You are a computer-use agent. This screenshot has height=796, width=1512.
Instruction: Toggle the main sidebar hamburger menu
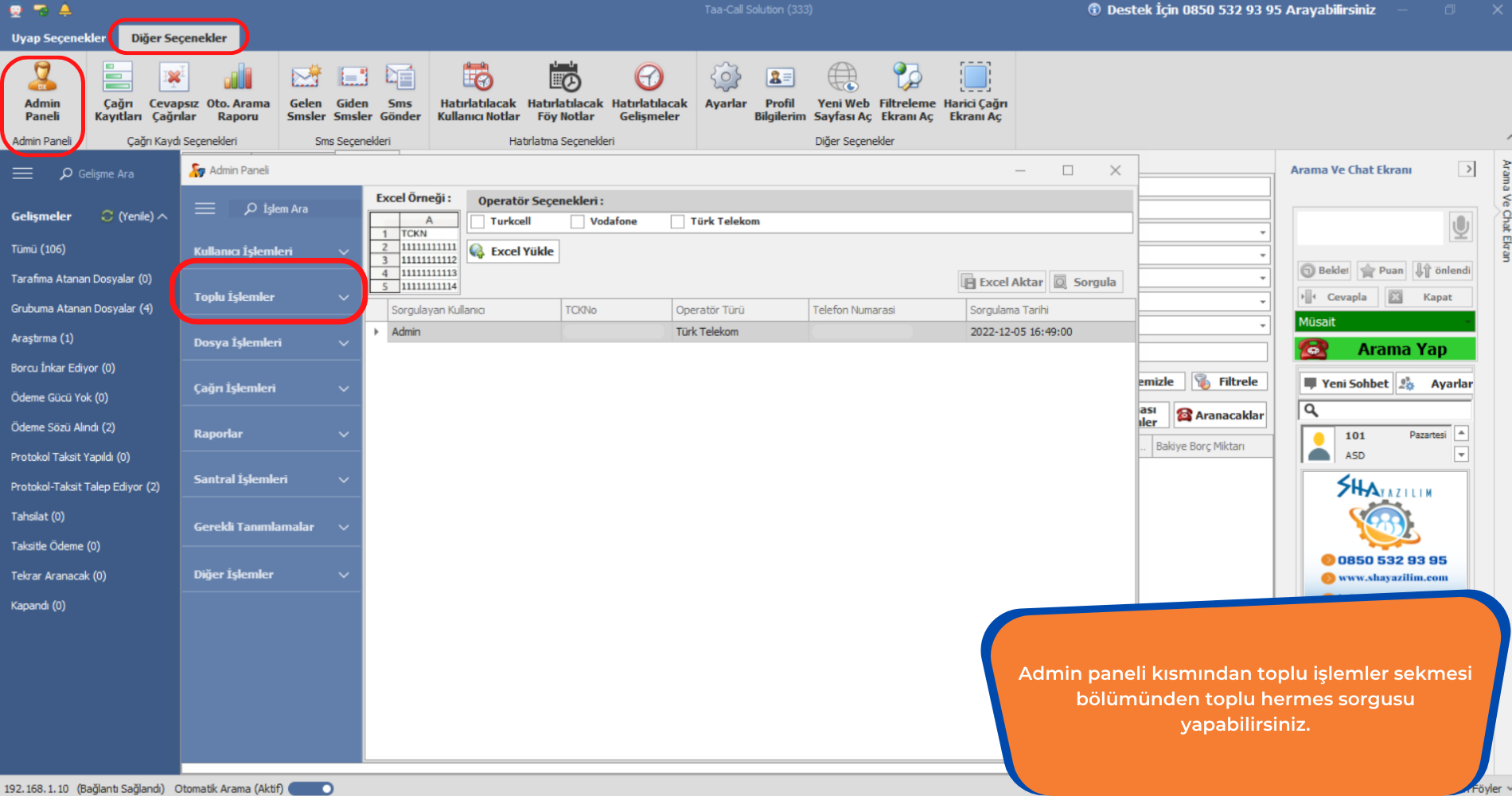[x=22, y=174]
